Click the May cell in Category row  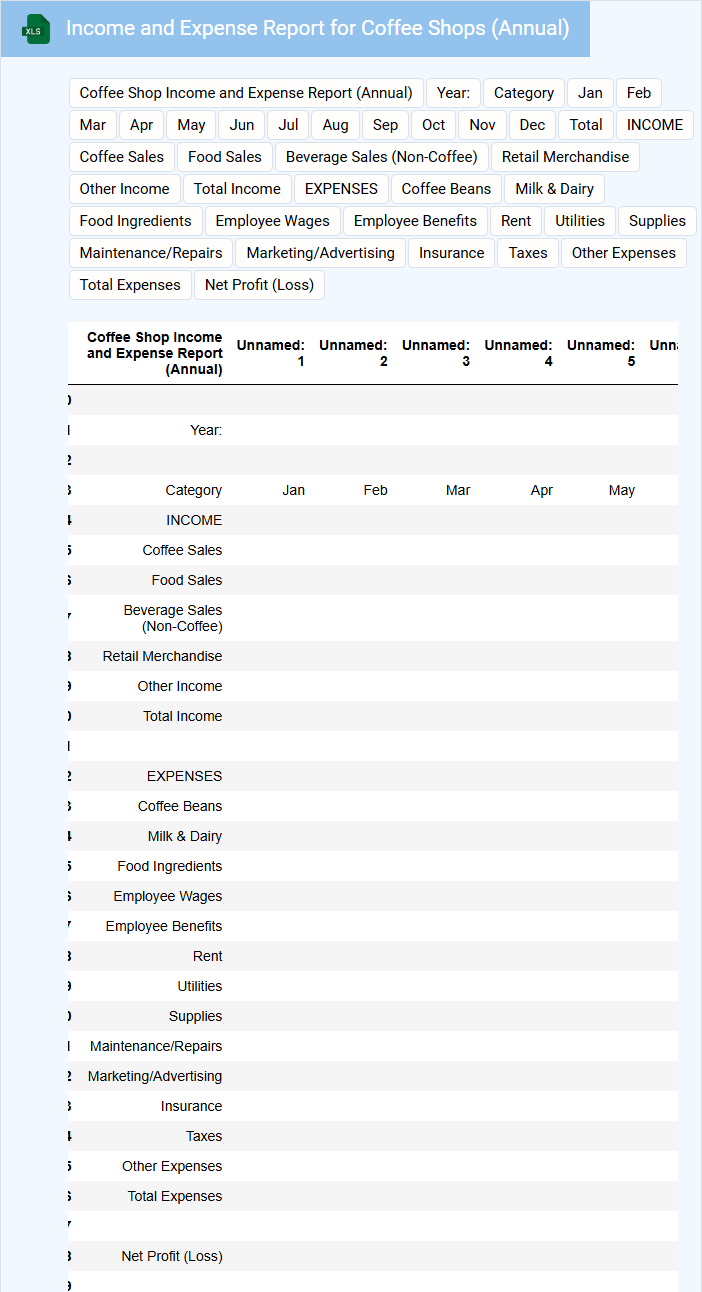point(621,490)
